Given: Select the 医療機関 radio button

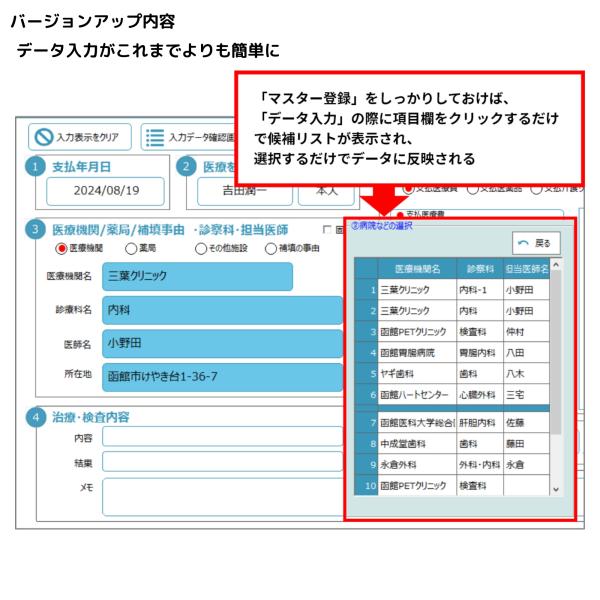Looking at the screenshot, I should tap(62, 249).
